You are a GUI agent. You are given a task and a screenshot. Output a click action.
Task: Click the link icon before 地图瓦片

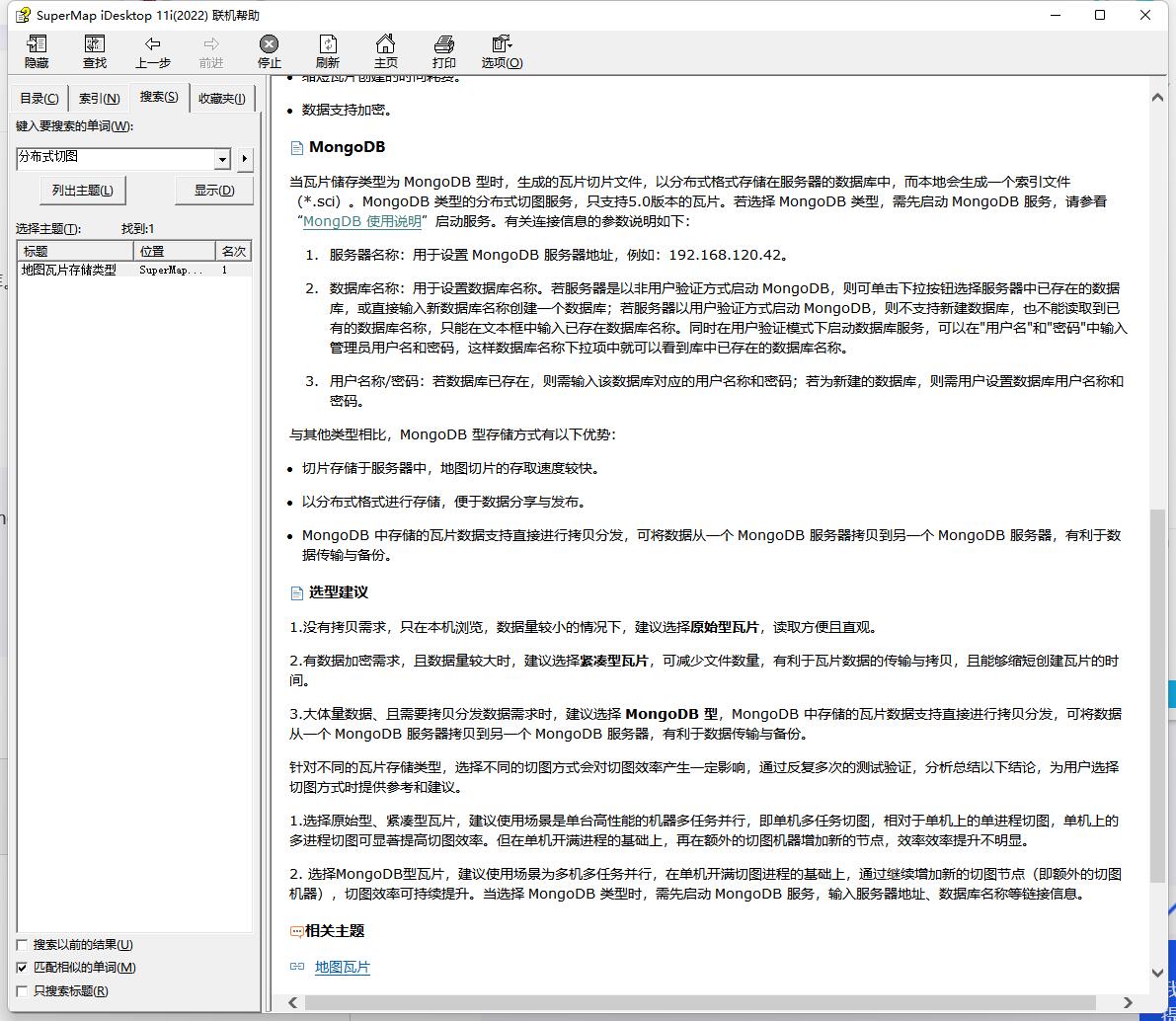click(297, 967)
